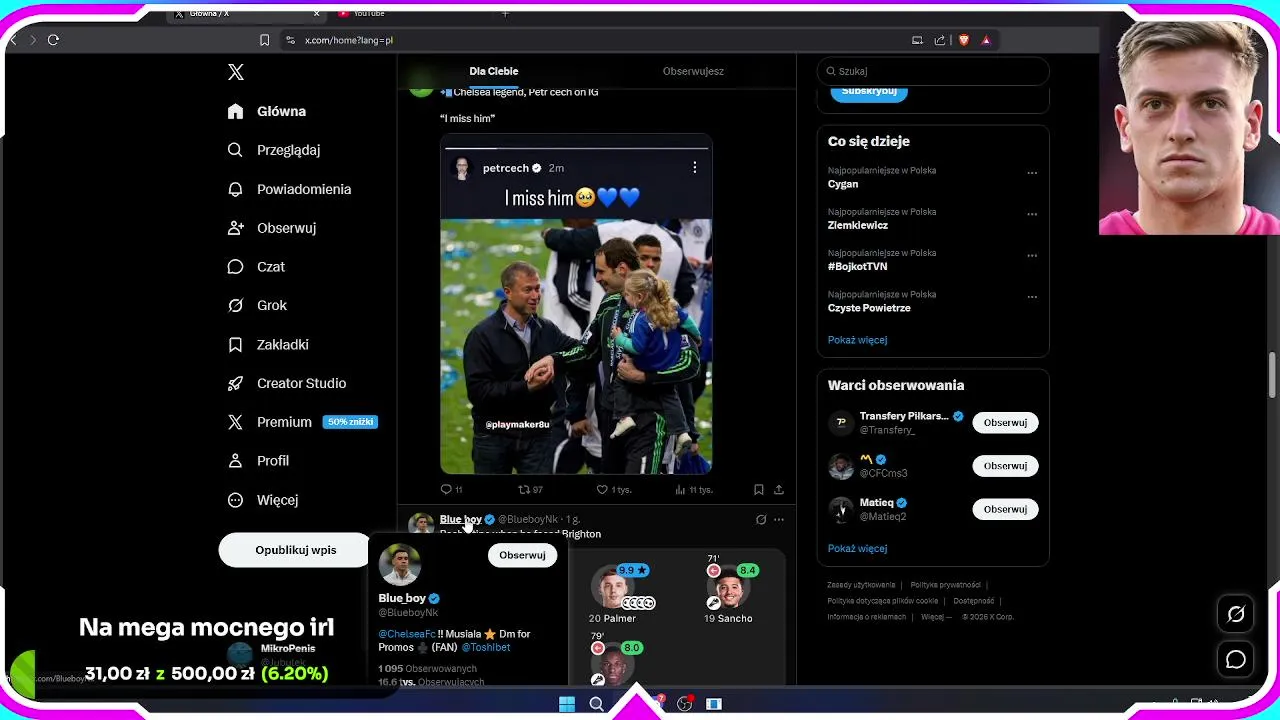
Task: Open the Petr Cech story image
Action: [576, 304]
